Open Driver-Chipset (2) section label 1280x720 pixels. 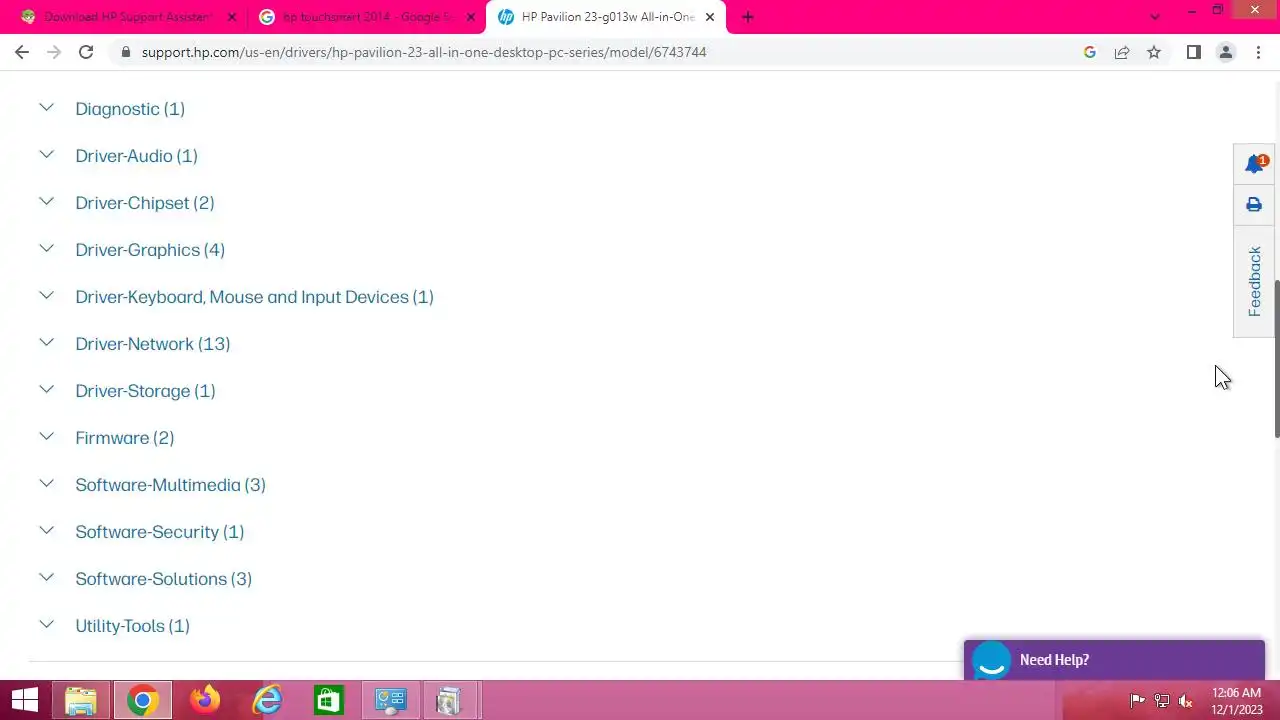click(145, 203)
